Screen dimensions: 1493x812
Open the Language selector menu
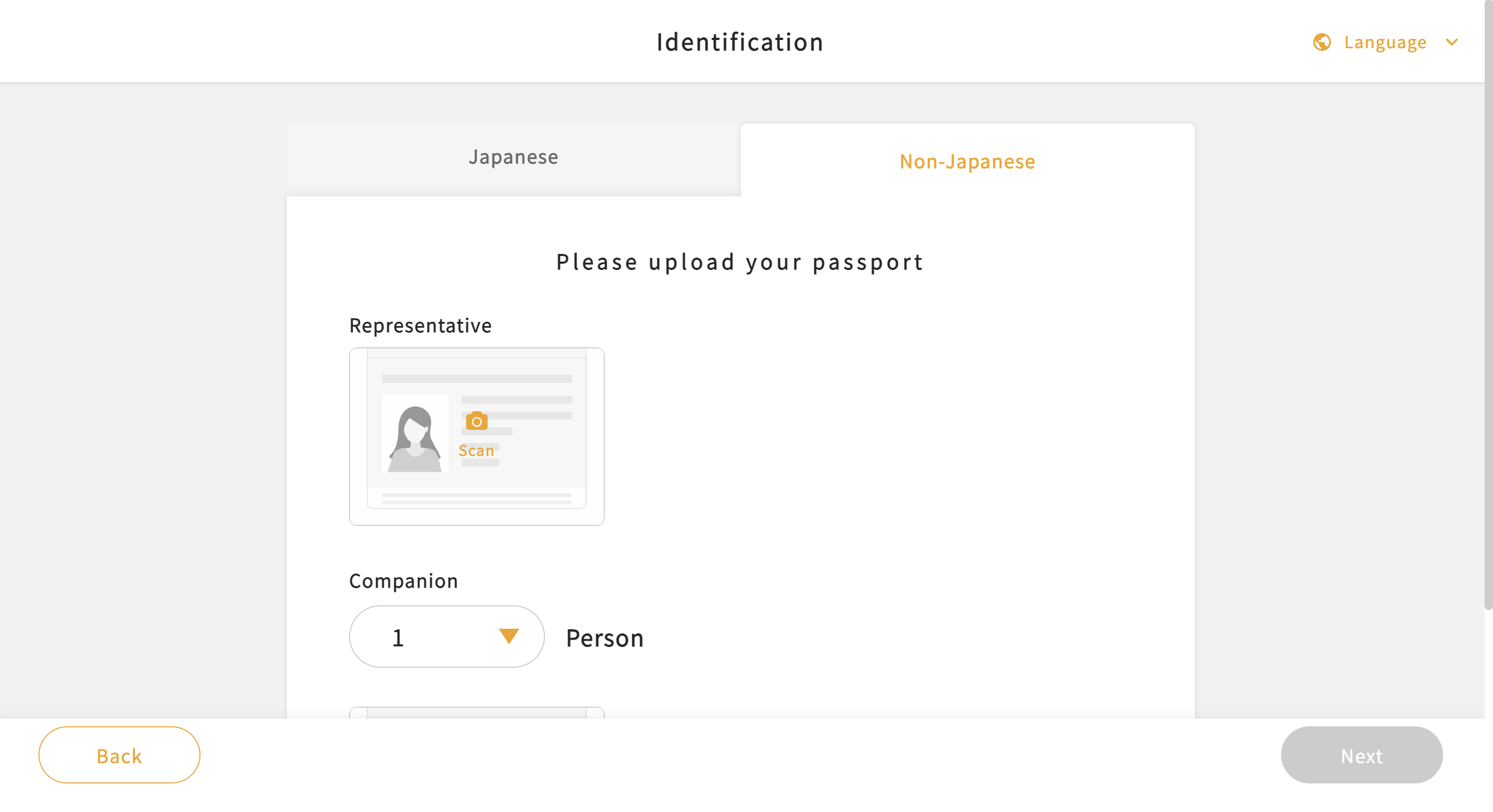[1385, 42]
